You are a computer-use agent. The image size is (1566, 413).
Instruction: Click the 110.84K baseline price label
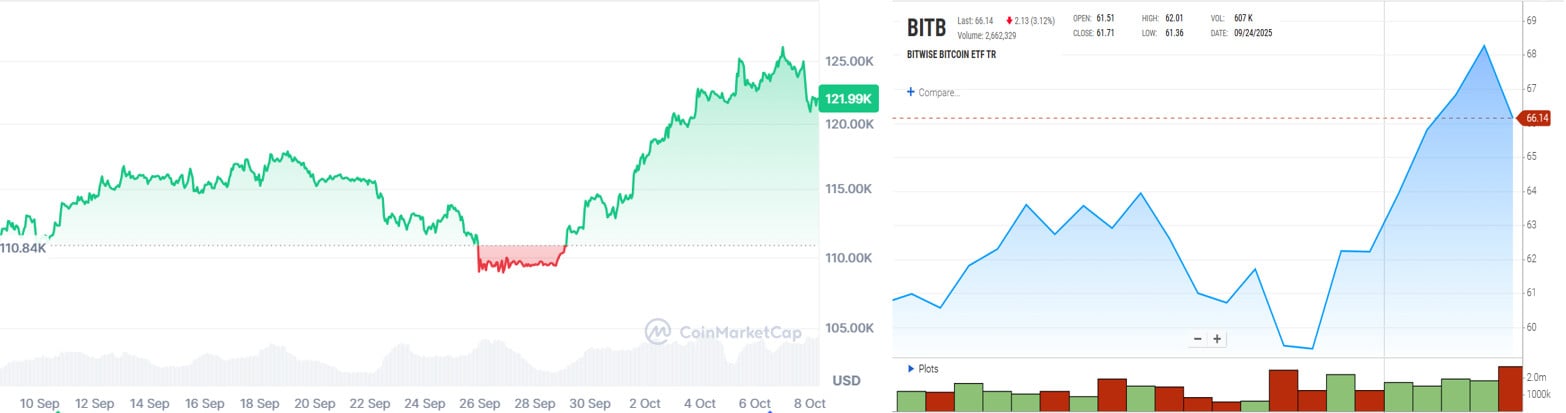pyautogui.click(x=23, y=247)
